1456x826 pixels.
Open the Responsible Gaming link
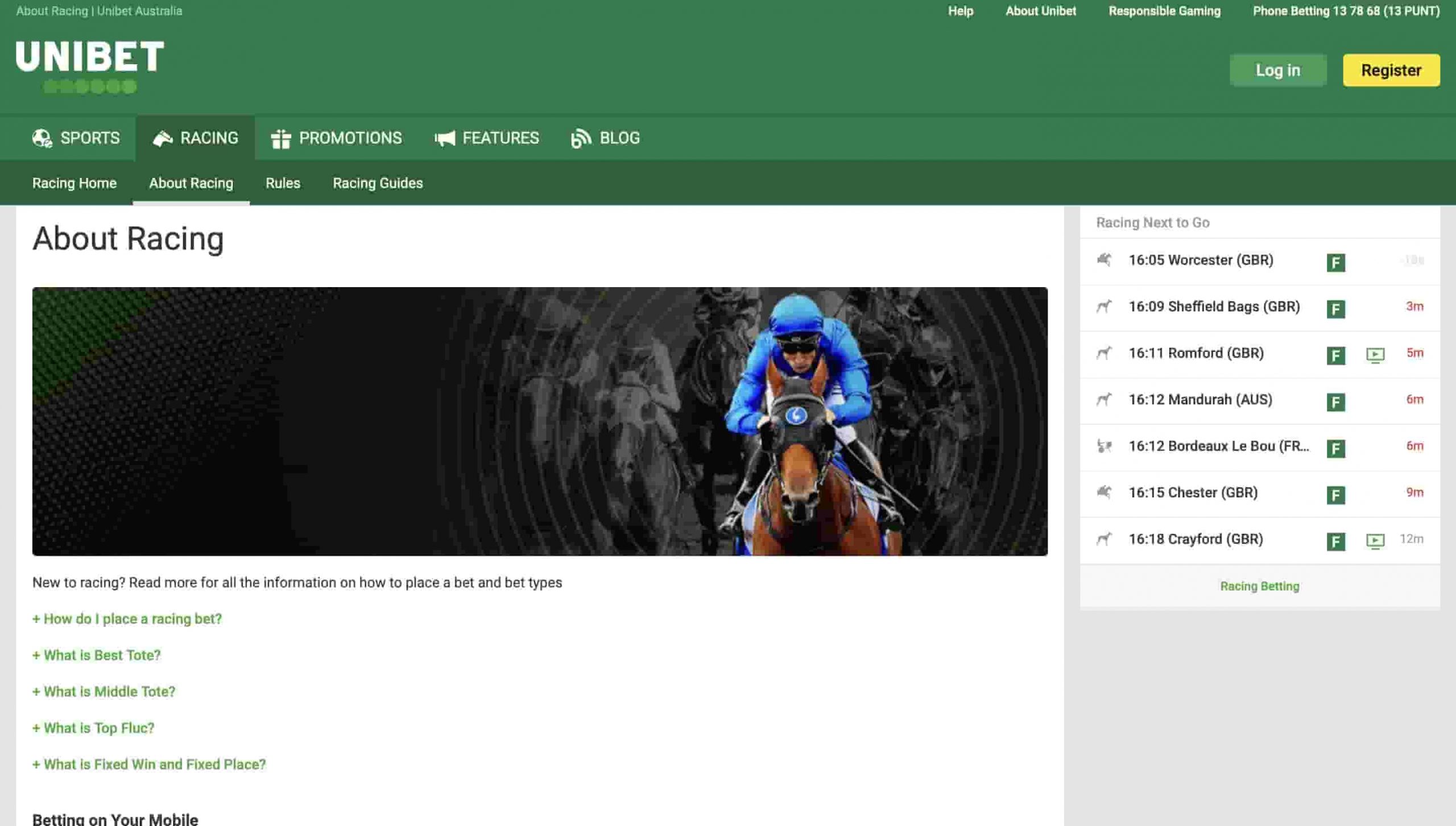pyautogui.click(x=1164, y=11)
